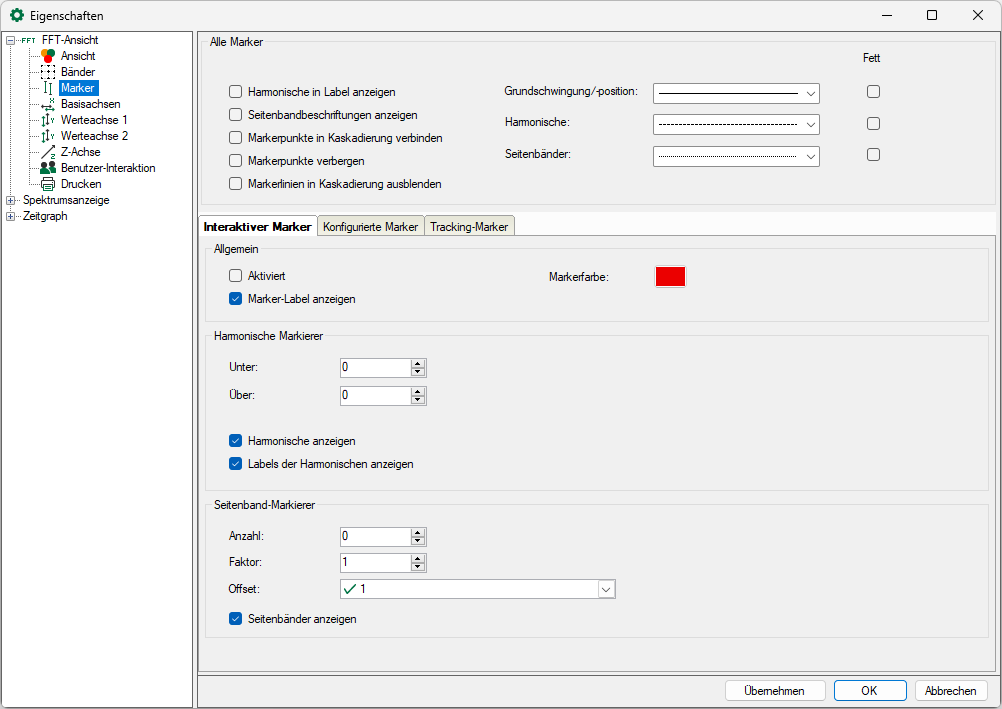Increase the Anzahl spinner value
This screenshot has width=1002, height=709.
[x=418, y=532]
